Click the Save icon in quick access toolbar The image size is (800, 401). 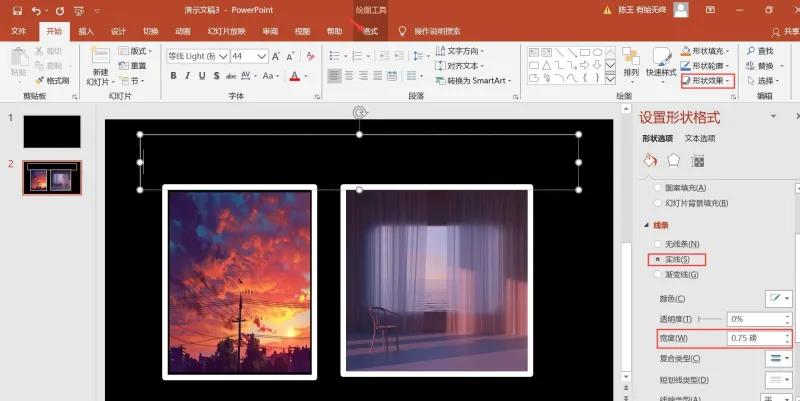(x=18, y=10)
